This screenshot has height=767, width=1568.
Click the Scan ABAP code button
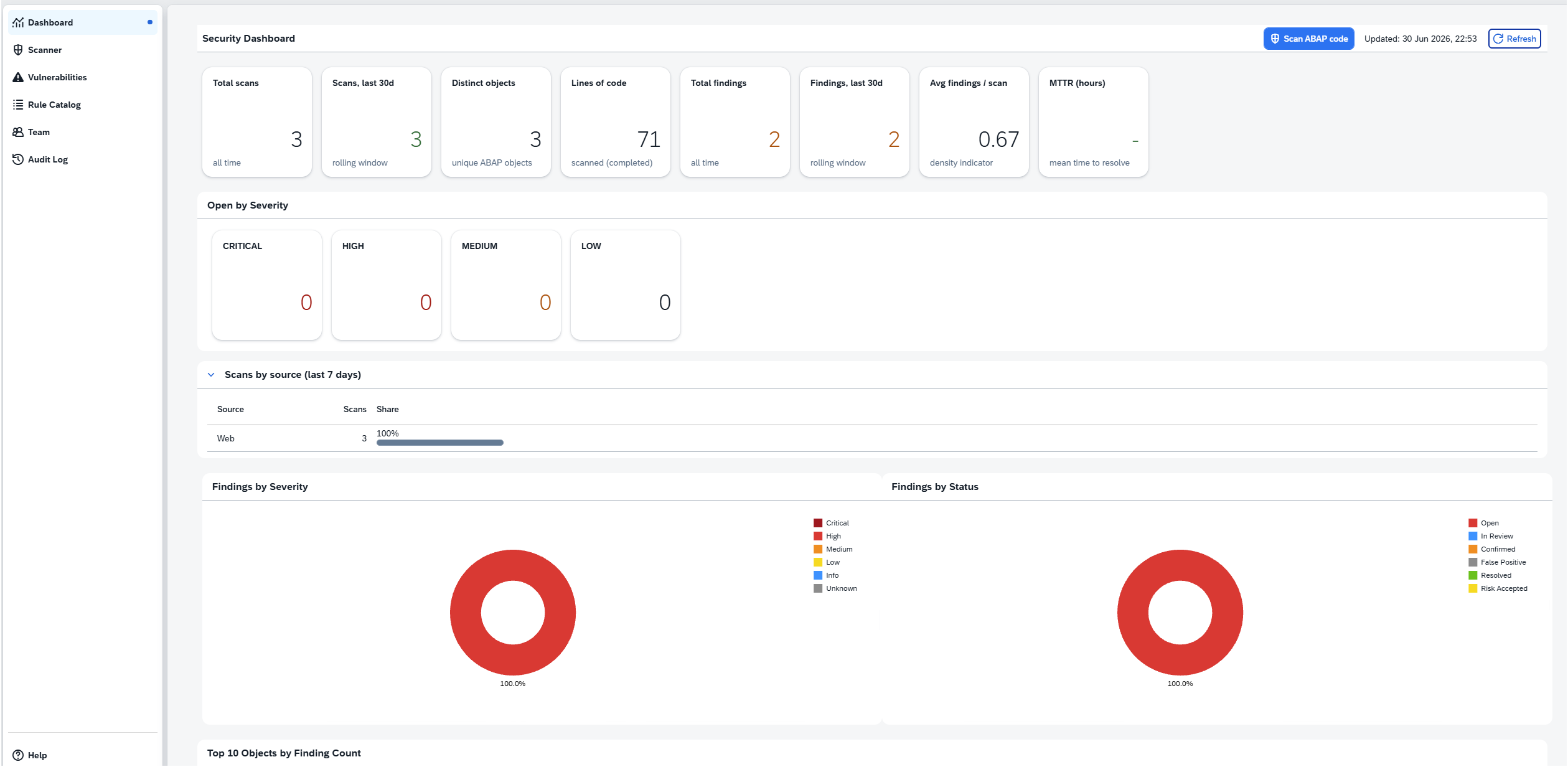tap(1308, 39)
